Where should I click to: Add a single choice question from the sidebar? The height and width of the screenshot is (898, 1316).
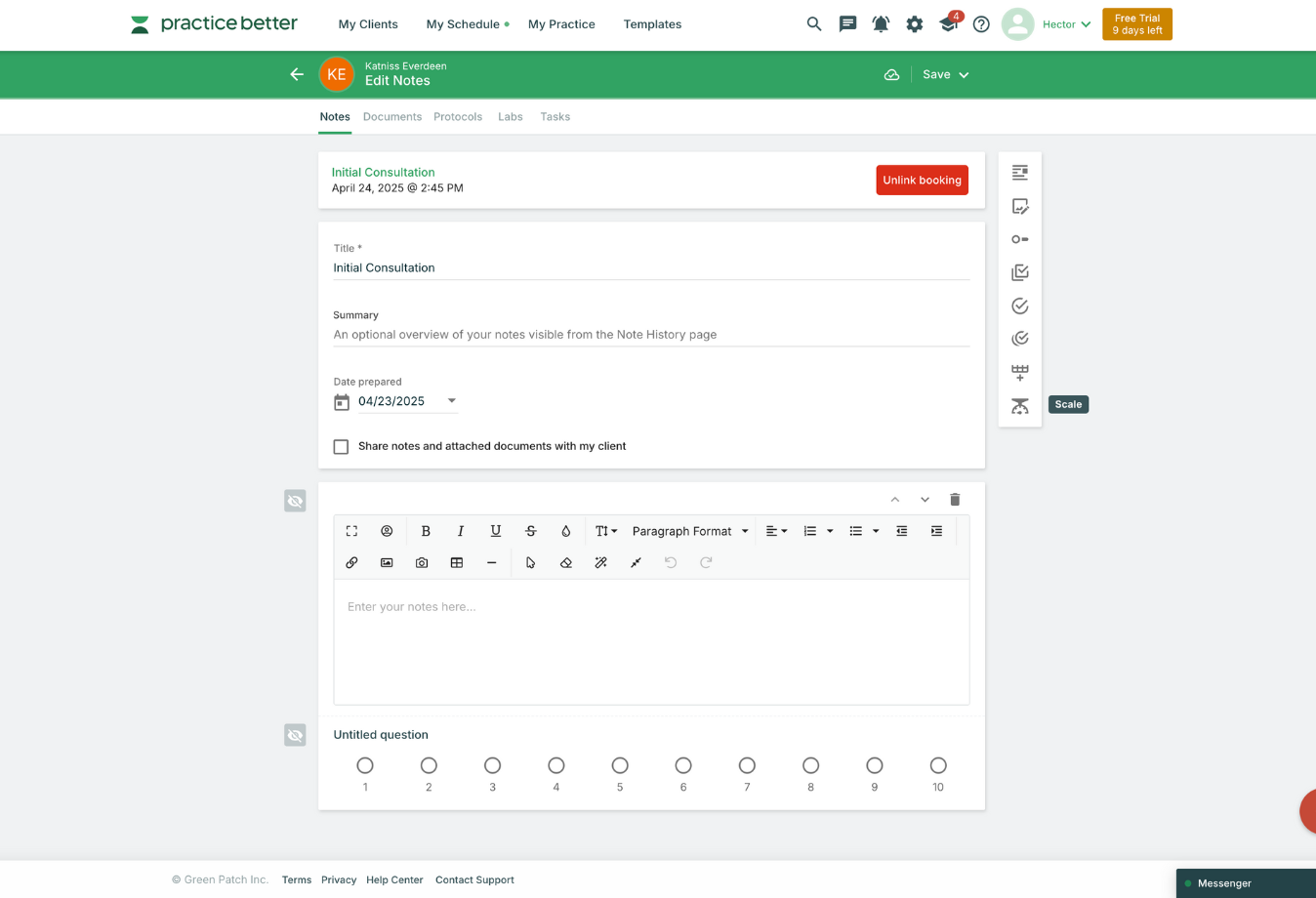1020,306
